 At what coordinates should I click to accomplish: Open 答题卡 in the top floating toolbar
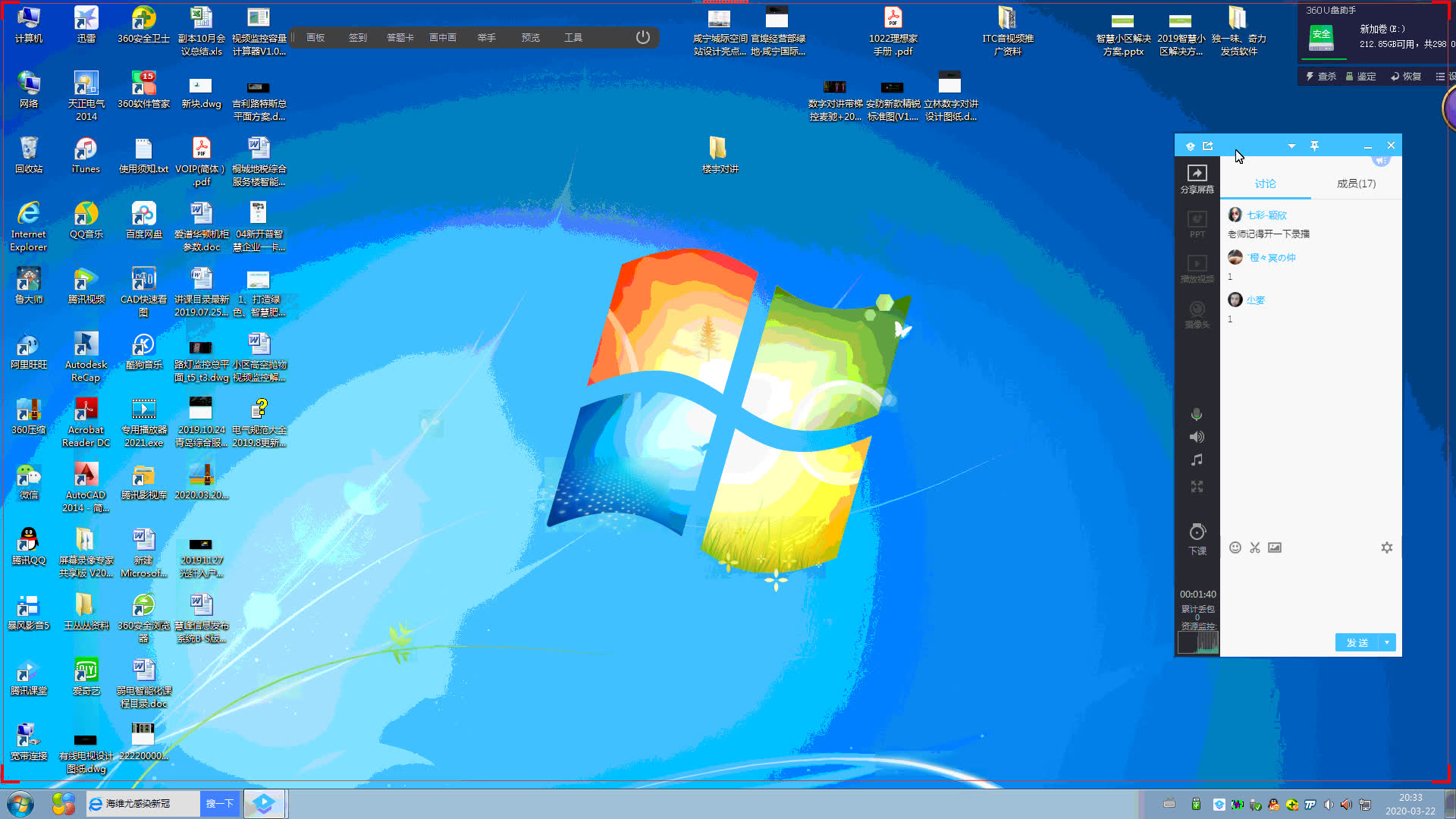400,37
